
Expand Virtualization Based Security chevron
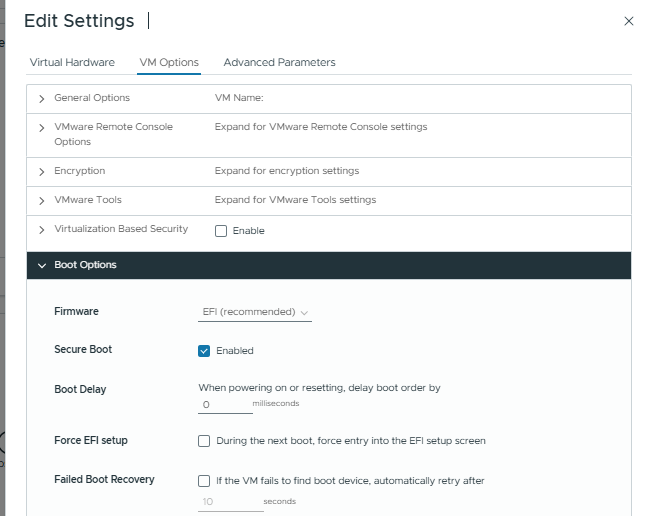pos(42,230)
